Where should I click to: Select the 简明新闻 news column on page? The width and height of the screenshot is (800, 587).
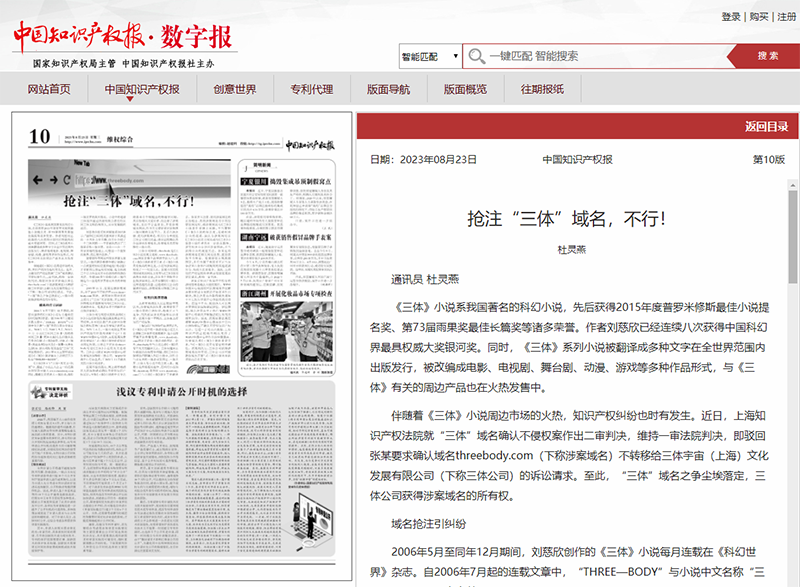click(287, 268)
